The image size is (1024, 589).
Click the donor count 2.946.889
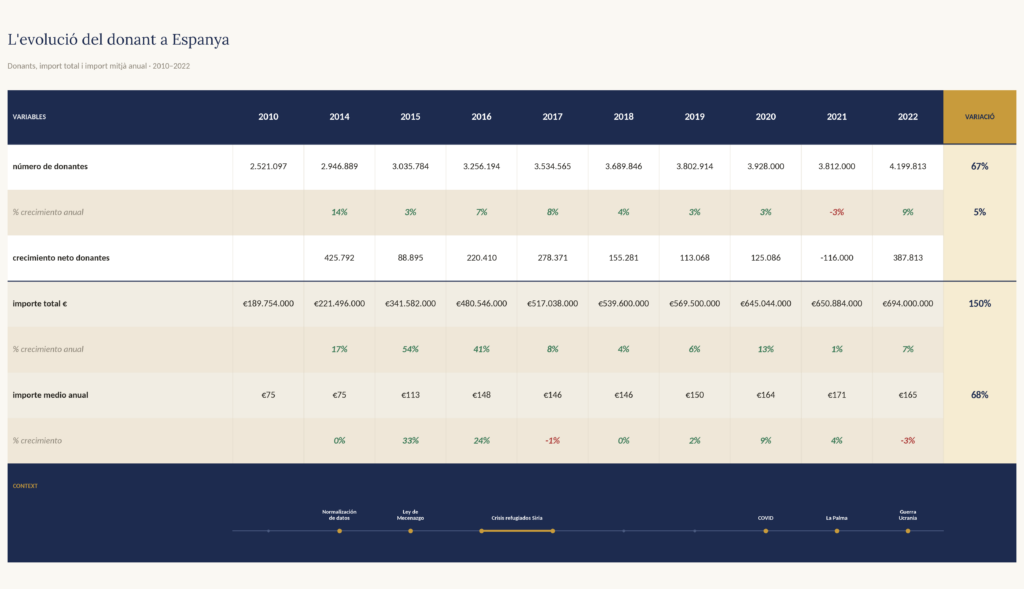(340, 167)
